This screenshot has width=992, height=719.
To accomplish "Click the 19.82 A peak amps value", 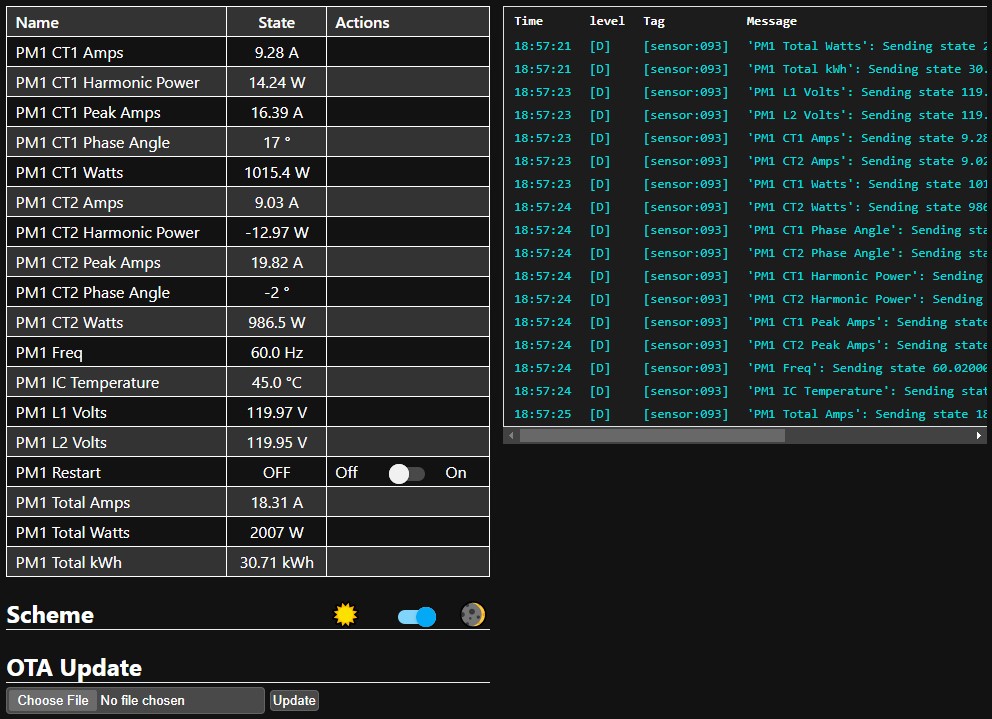I will pyautogui.click(x=277, y=263).
